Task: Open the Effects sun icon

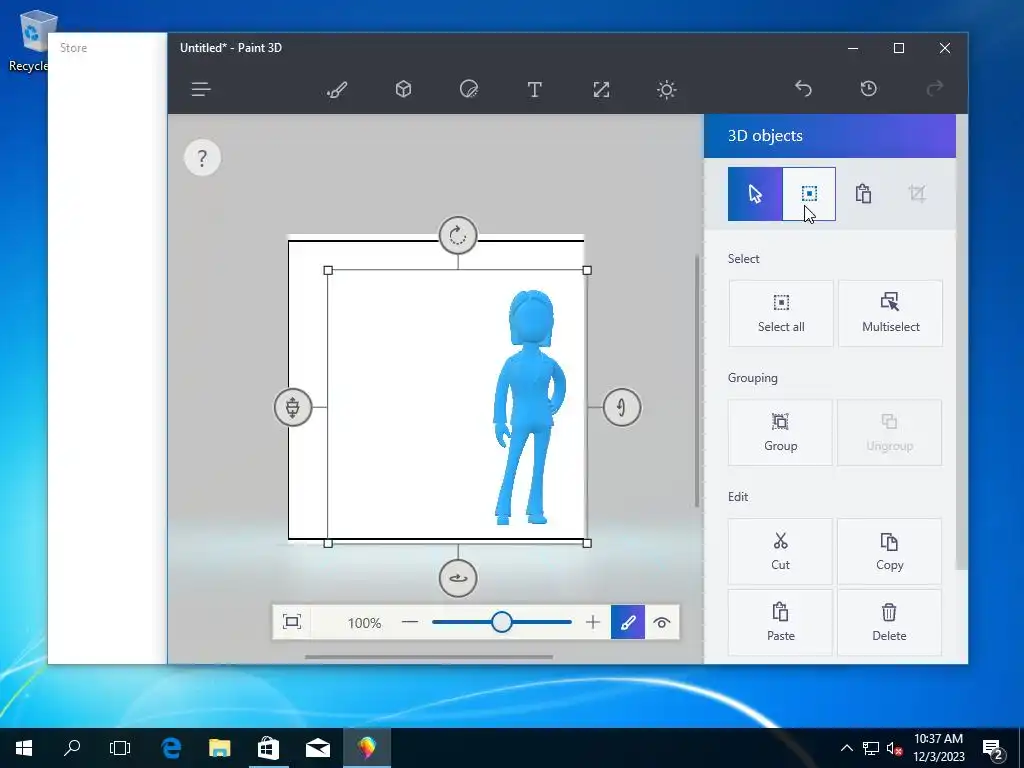Action: coord(666,89)
